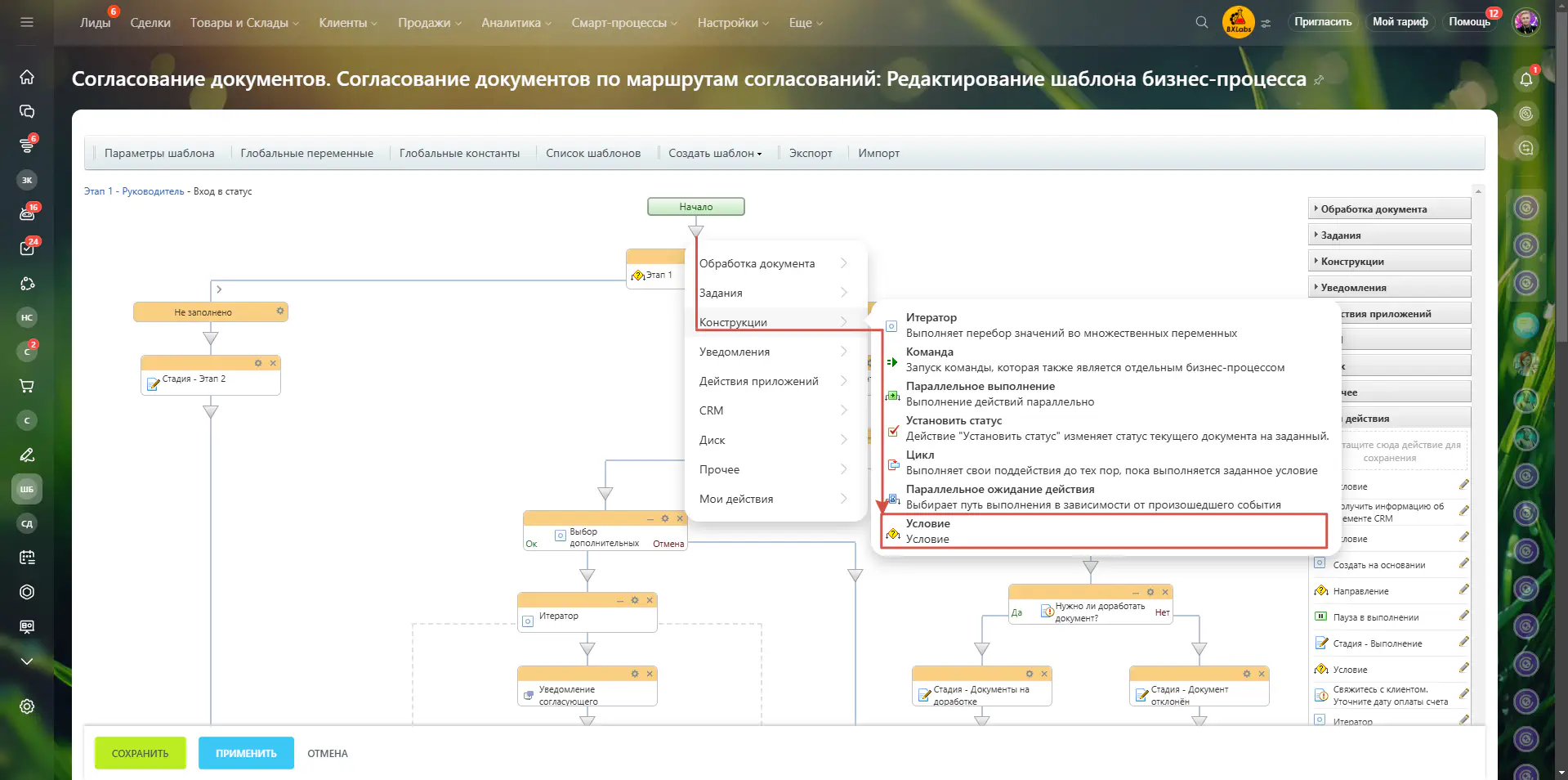Minimize the Выбор дополнительных block
The image size is (1568, 780).
(x=650, y=519)
